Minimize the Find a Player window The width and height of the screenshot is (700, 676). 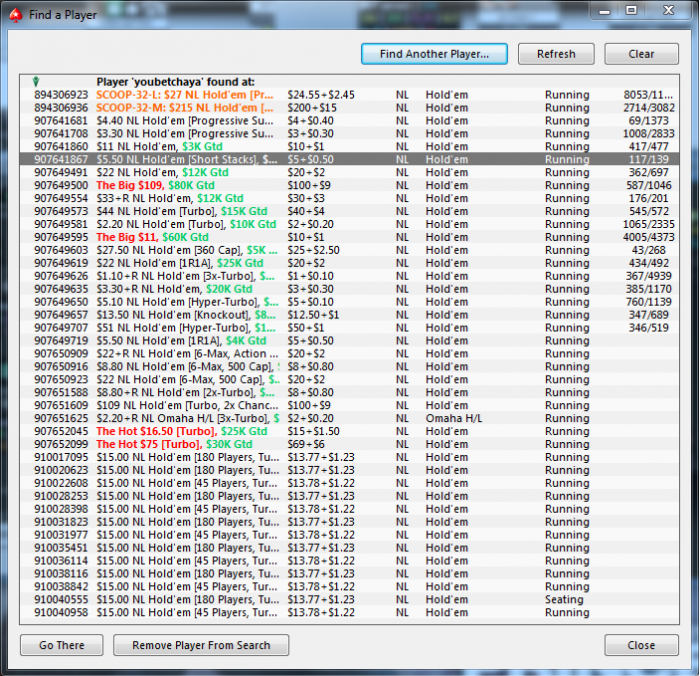tap(604, 11)
